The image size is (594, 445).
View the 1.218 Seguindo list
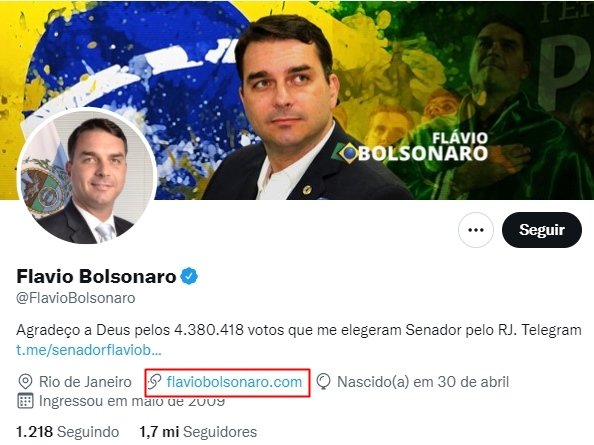(67, 432)
